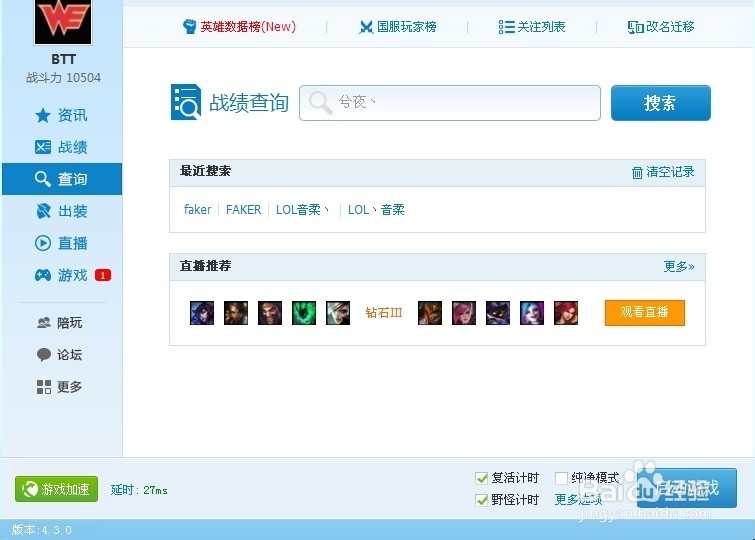The width and height of the screenshot is (755, 540).
Task: Click the 钻石III rank label
Action: click(384, 313)
